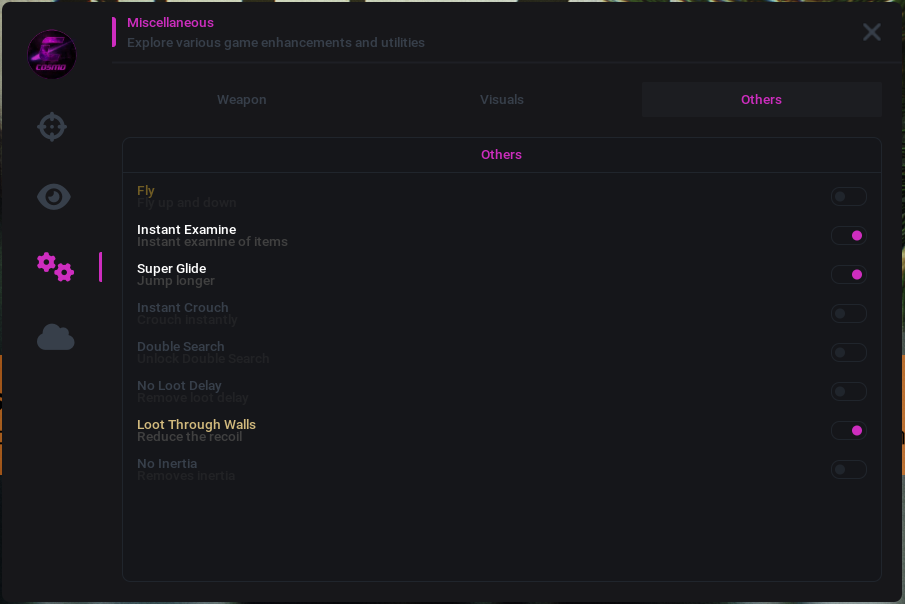Switch to the Visuals tab

coord(502,99)
